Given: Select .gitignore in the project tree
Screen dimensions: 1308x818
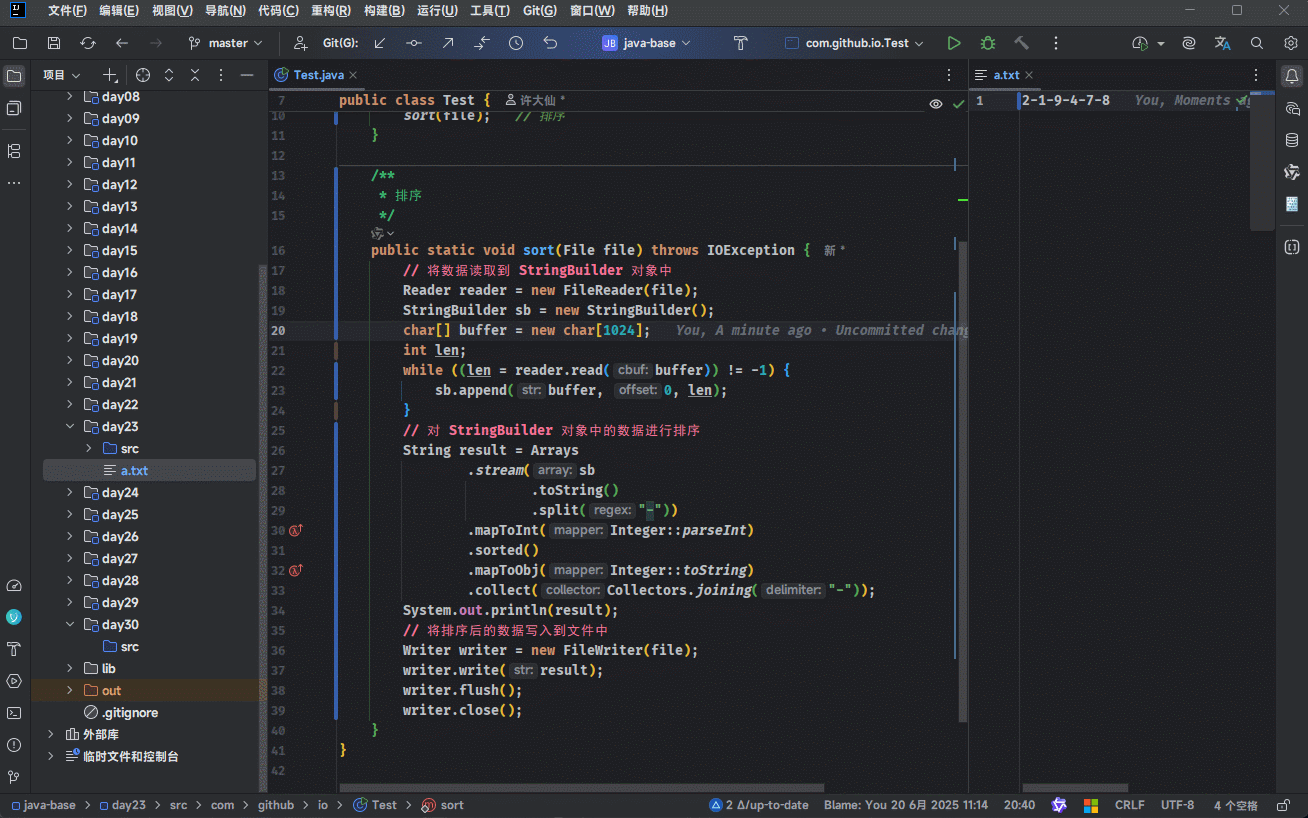Looking at the screenshot, I should click(x=130, y=713).
